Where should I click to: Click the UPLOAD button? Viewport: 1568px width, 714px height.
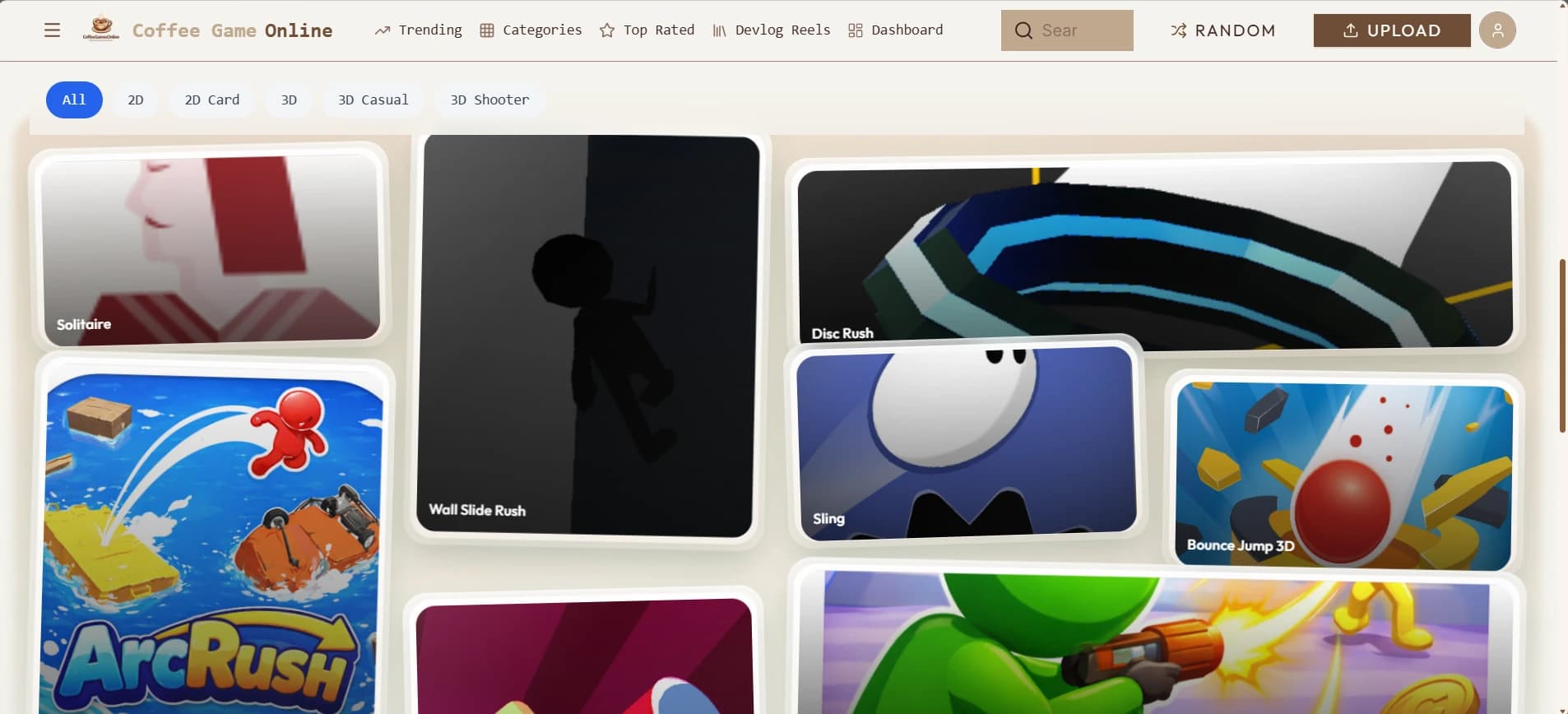(x=1392, y=30)
